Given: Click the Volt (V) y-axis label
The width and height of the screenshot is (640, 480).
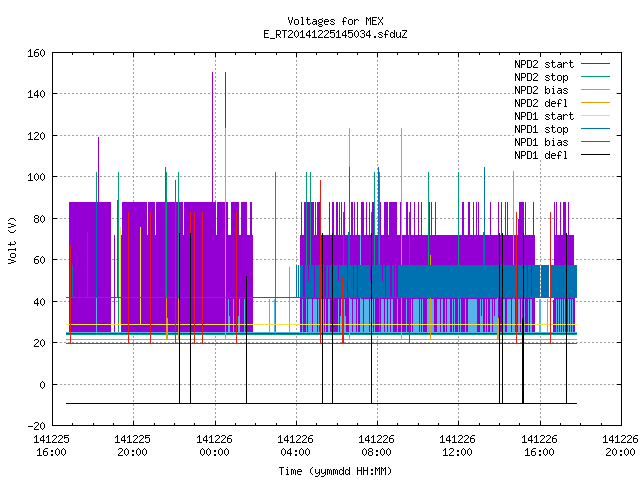Looking at the screenshot, I should (x=12, y=240).
